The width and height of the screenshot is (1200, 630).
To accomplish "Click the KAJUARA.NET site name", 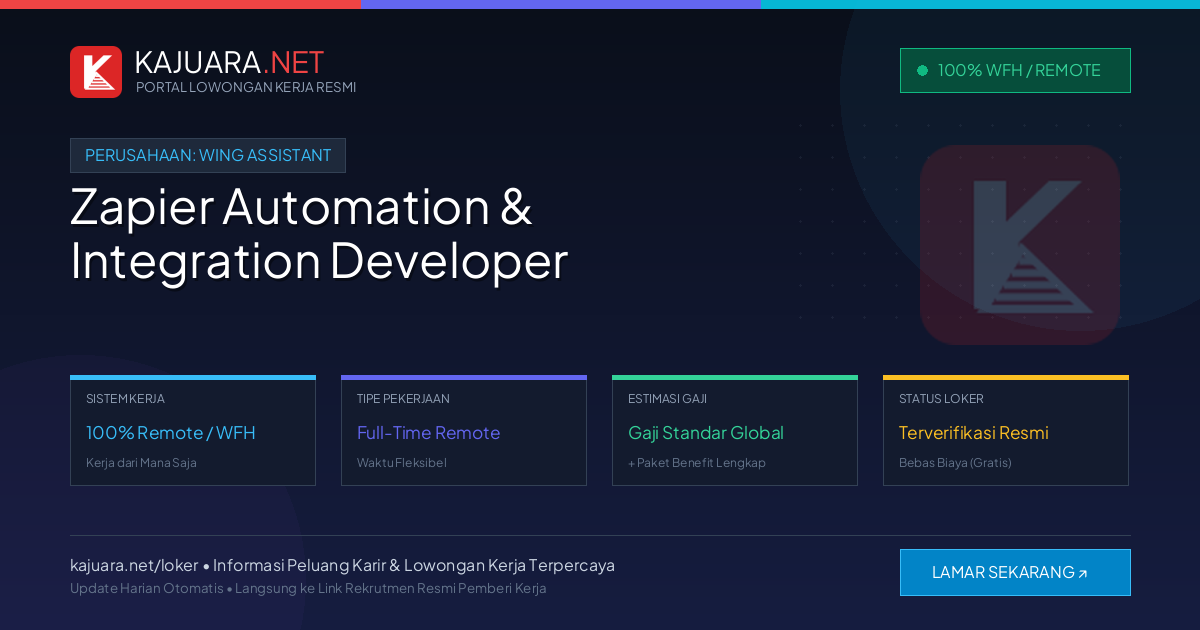I will tap(229, 62).
